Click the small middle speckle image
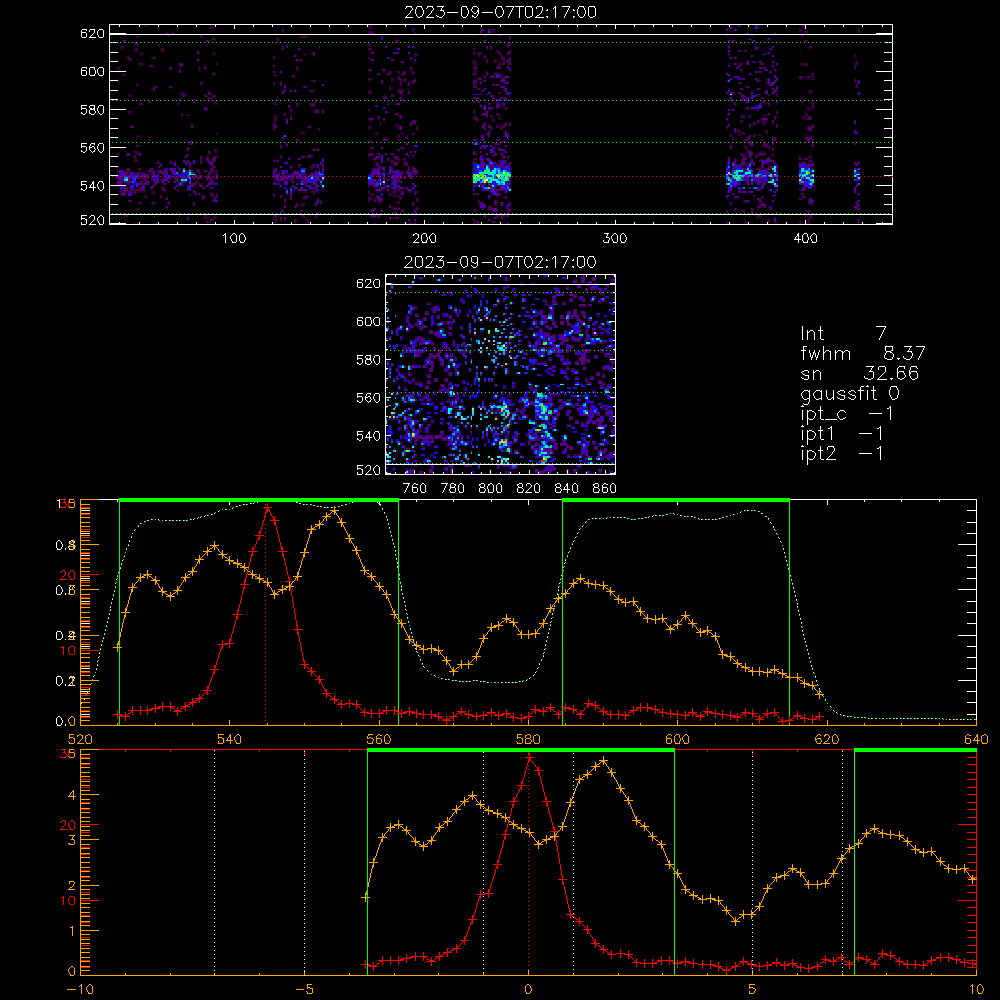This screenshot has height=1000, width=1000. point(500,374)
